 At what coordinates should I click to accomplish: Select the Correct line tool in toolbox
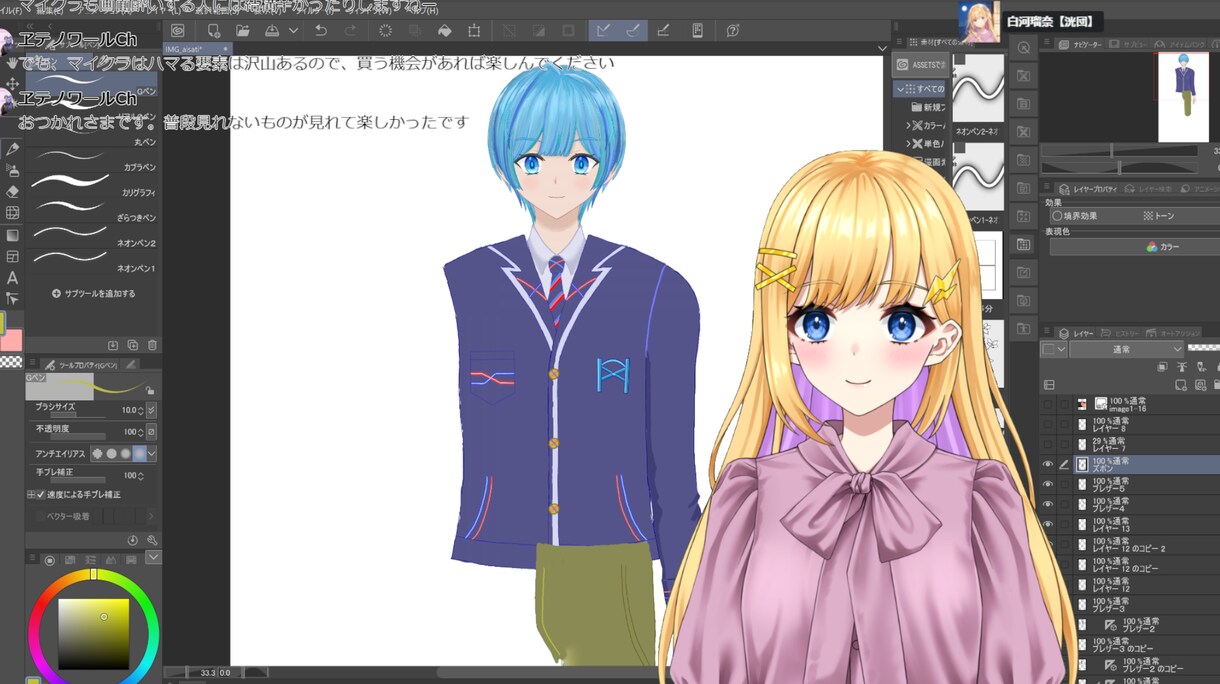click(x=12, y=299)
